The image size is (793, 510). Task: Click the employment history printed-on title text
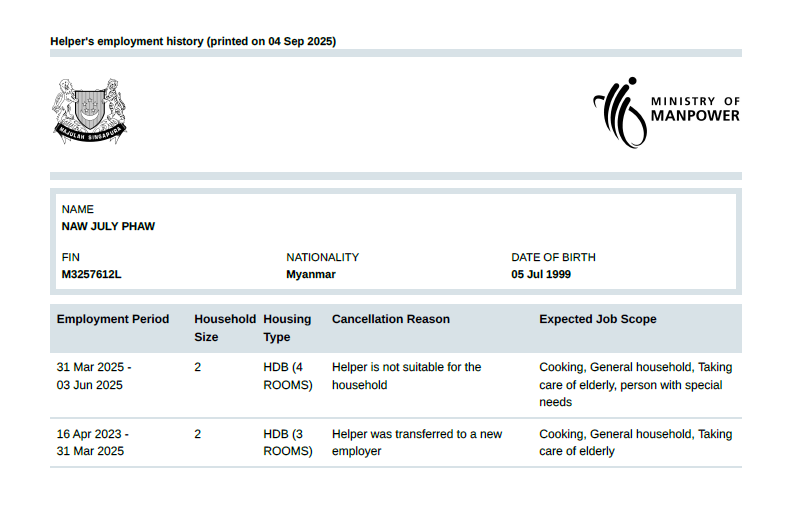(x=193, y=41)
